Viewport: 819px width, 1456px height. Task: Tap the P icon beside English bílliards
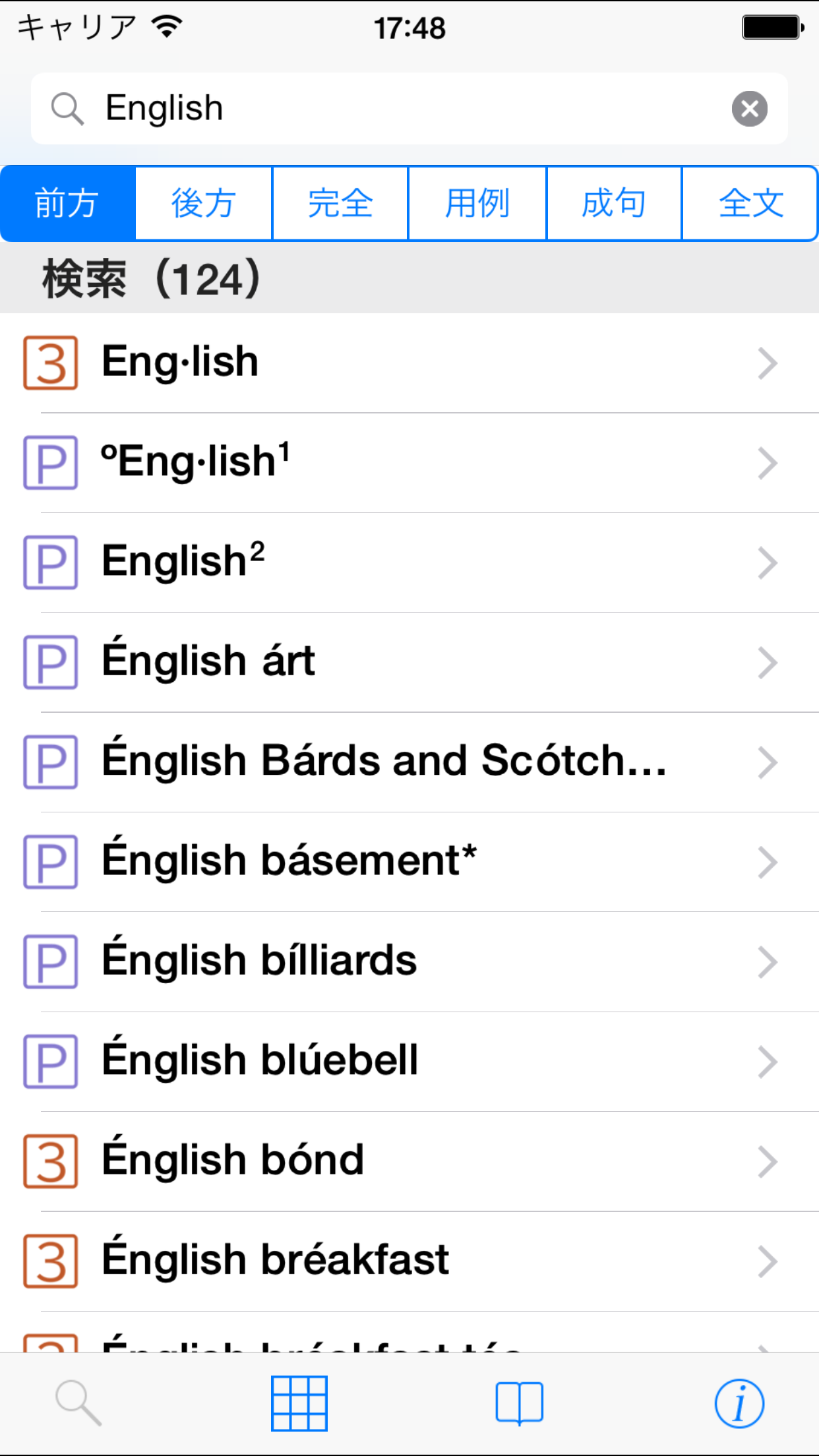[x=51, y=961]
